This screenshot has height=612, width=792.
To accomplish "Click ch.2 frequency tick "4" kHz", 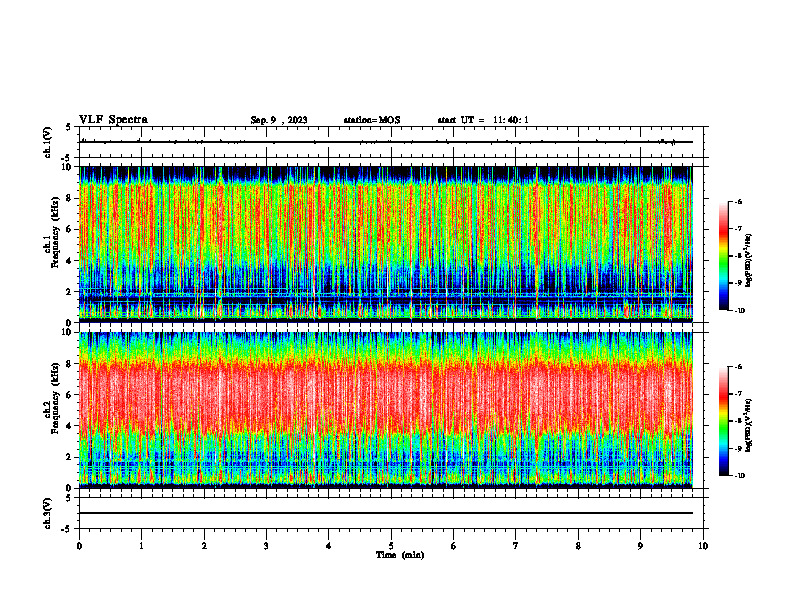I will pyautogui.click(x=70, y=426).
